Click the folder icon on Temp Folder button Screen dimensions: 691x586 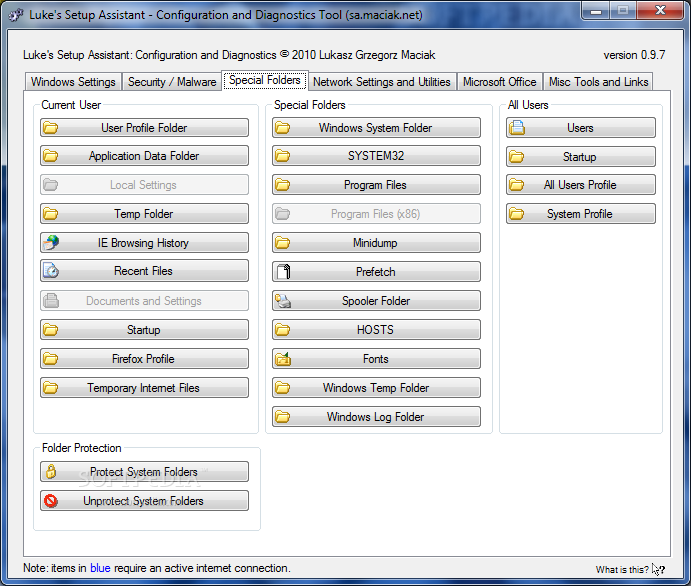click(51, 214)
